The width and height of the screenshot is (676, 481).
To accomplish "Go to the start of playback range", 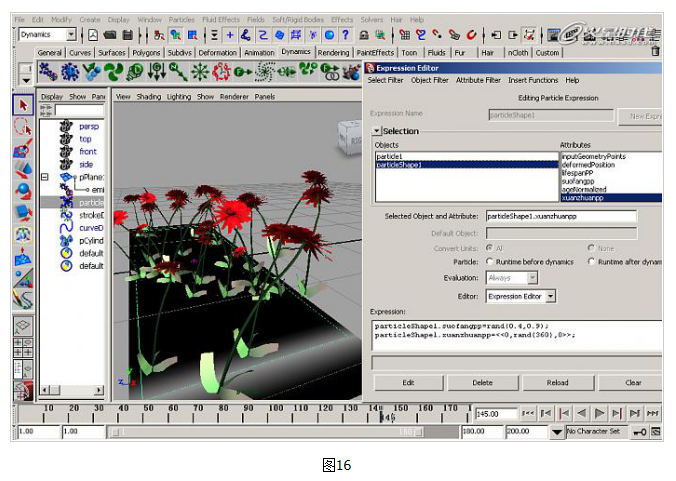I will coord(528,414).
